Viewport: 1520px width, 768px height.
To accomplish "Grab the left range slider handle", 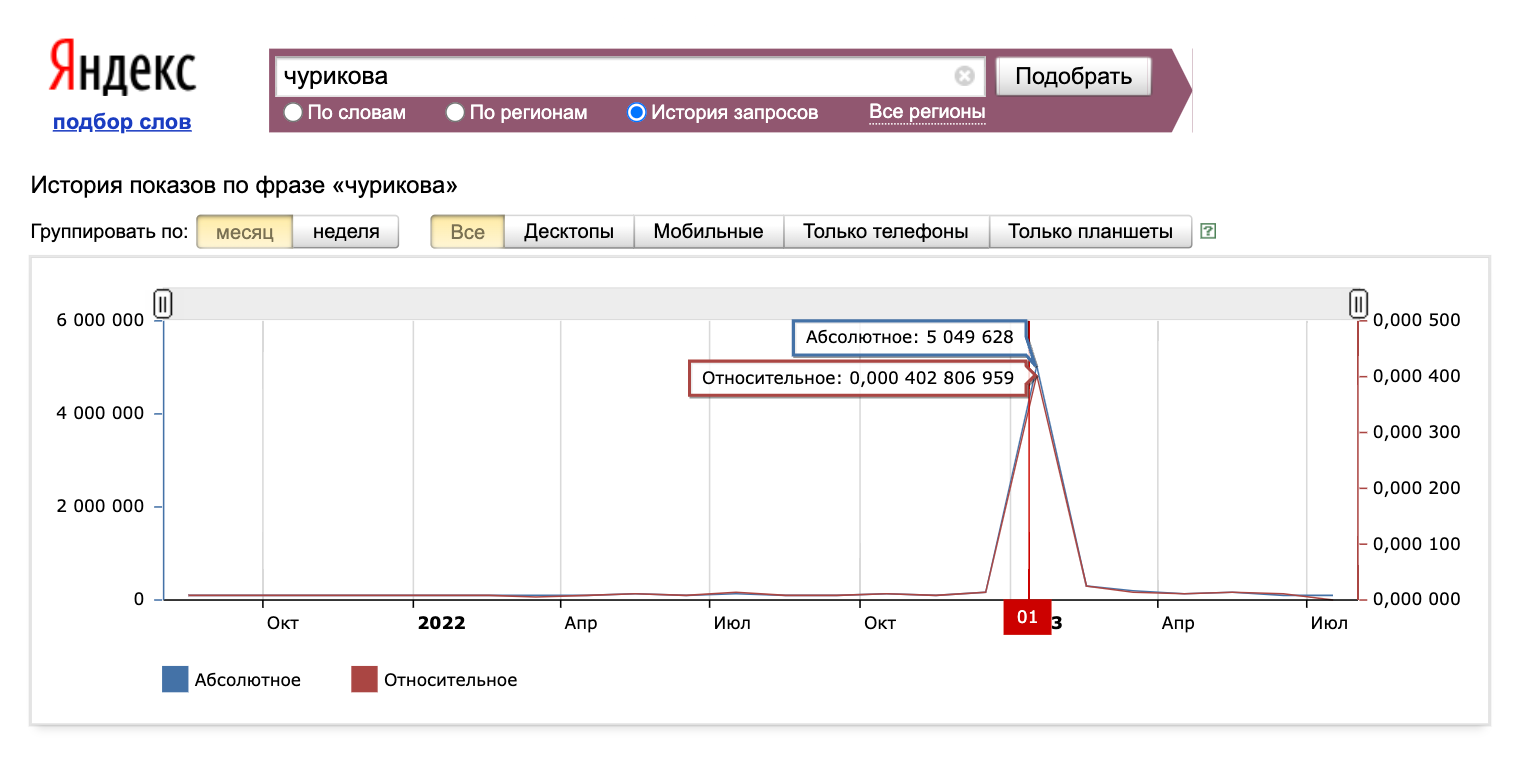I will (163, 303).
